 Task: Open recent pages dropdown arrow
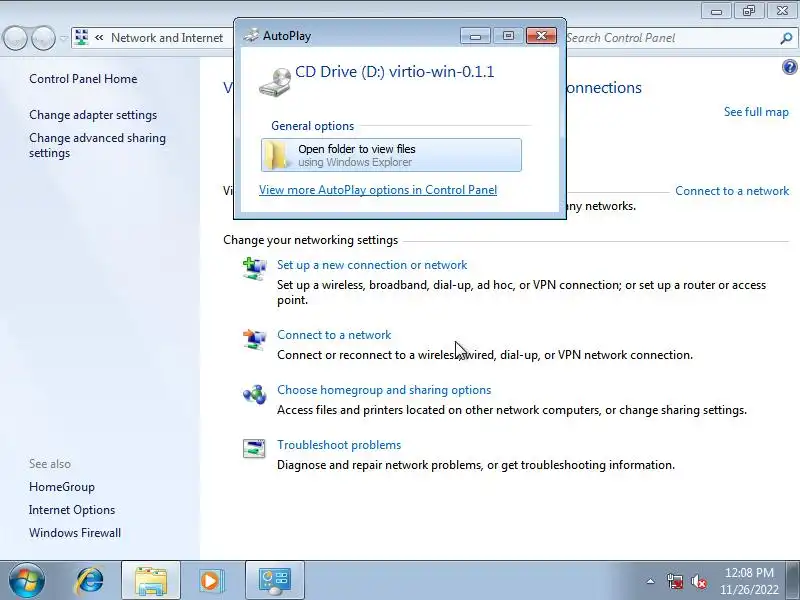pyautogui.click(x=63, y=38)
